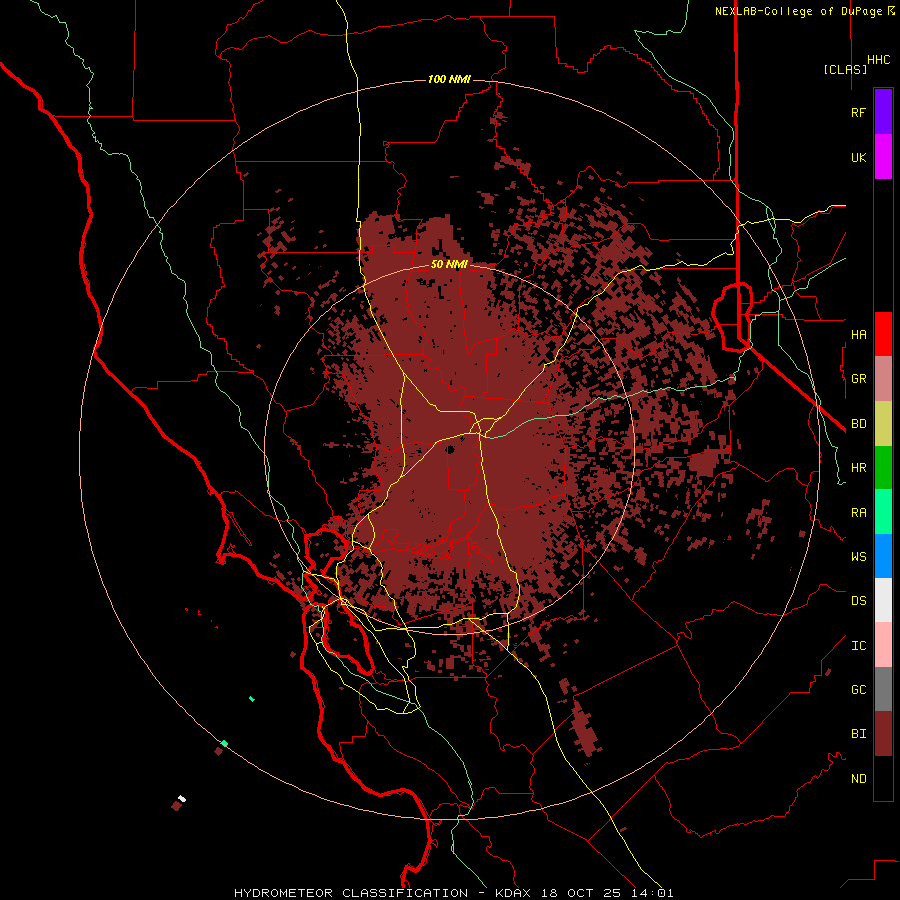Click the 'NEXLAB-College of DuPage' text
This screenshot has width=900, height=900.
(x=800, y=11)
